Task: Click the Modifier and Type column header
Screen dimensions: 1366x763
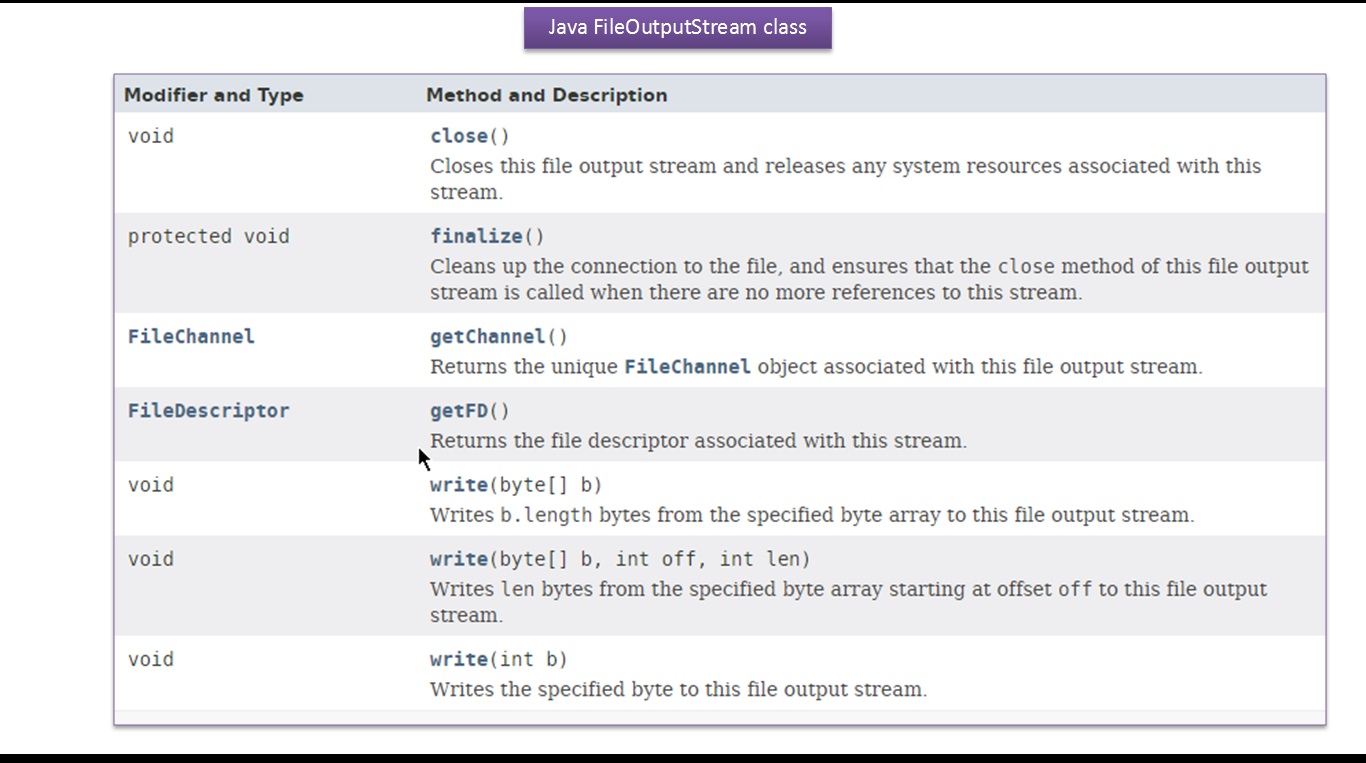Action: pyautogui.click(x=213, y=95)
